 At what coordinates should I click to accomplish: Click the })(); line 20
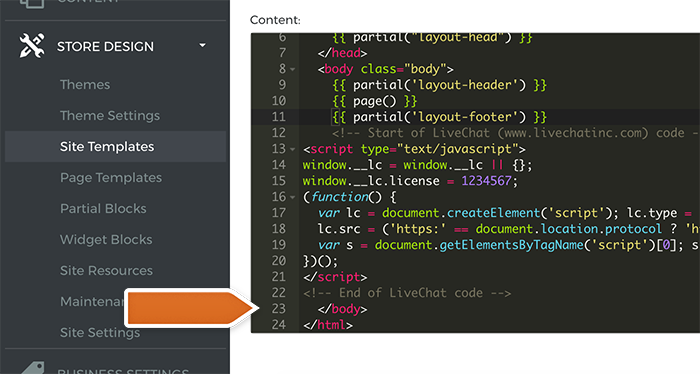point(321,261)
